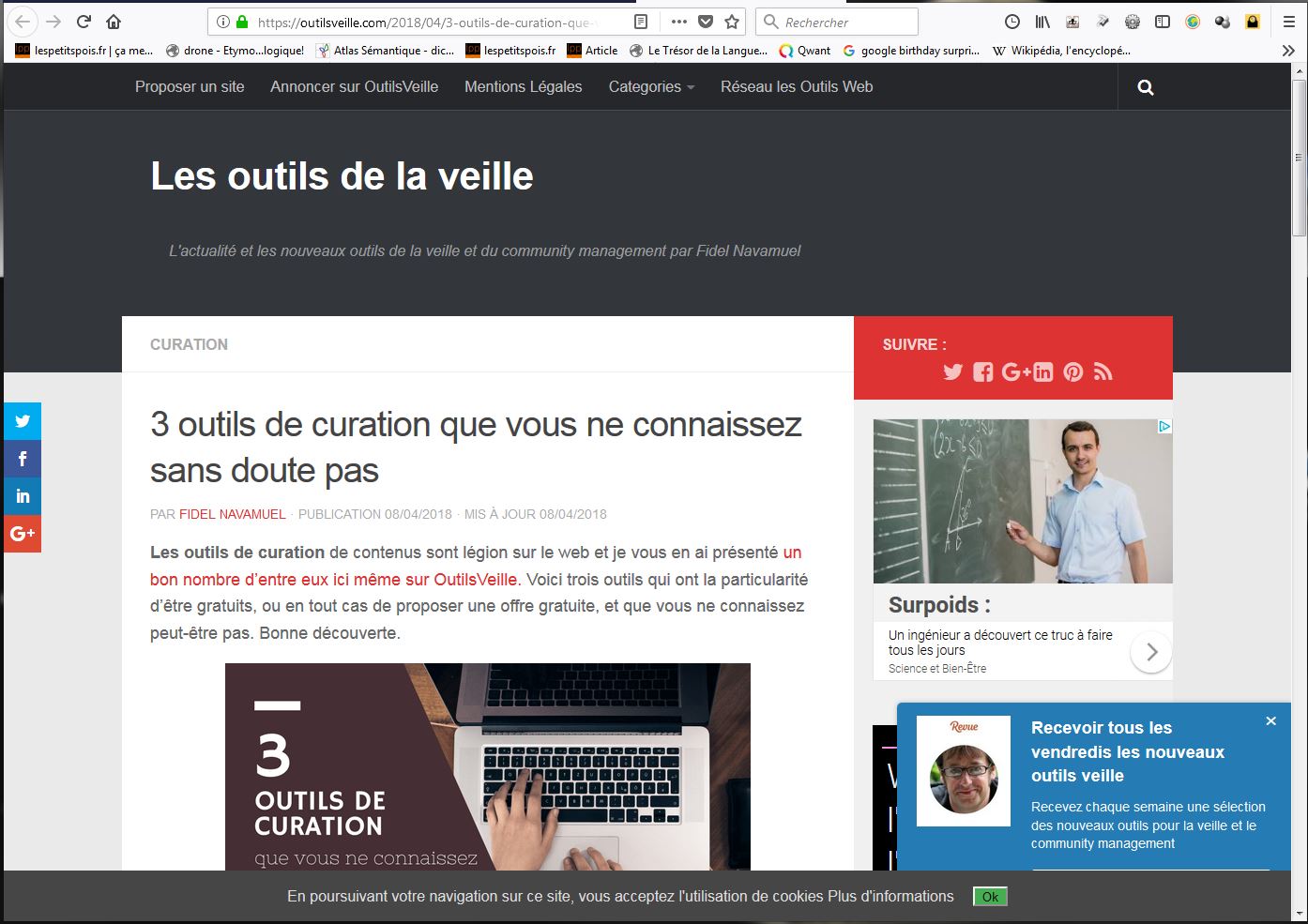Click the 3 Outils de Curation article image
Screen dimensions: 1308x924
click(x=488, y=766)
